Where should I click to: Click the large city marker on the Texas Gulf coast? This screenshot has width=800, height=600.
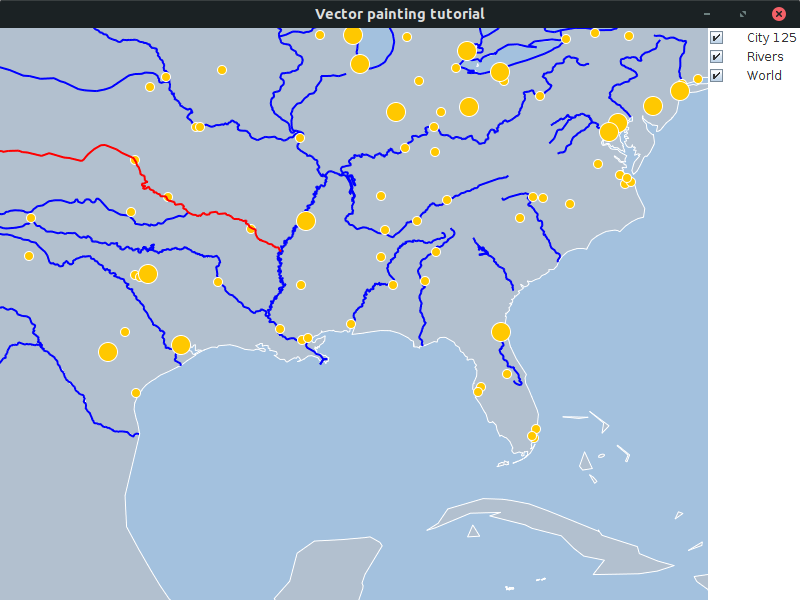(181, 345)
